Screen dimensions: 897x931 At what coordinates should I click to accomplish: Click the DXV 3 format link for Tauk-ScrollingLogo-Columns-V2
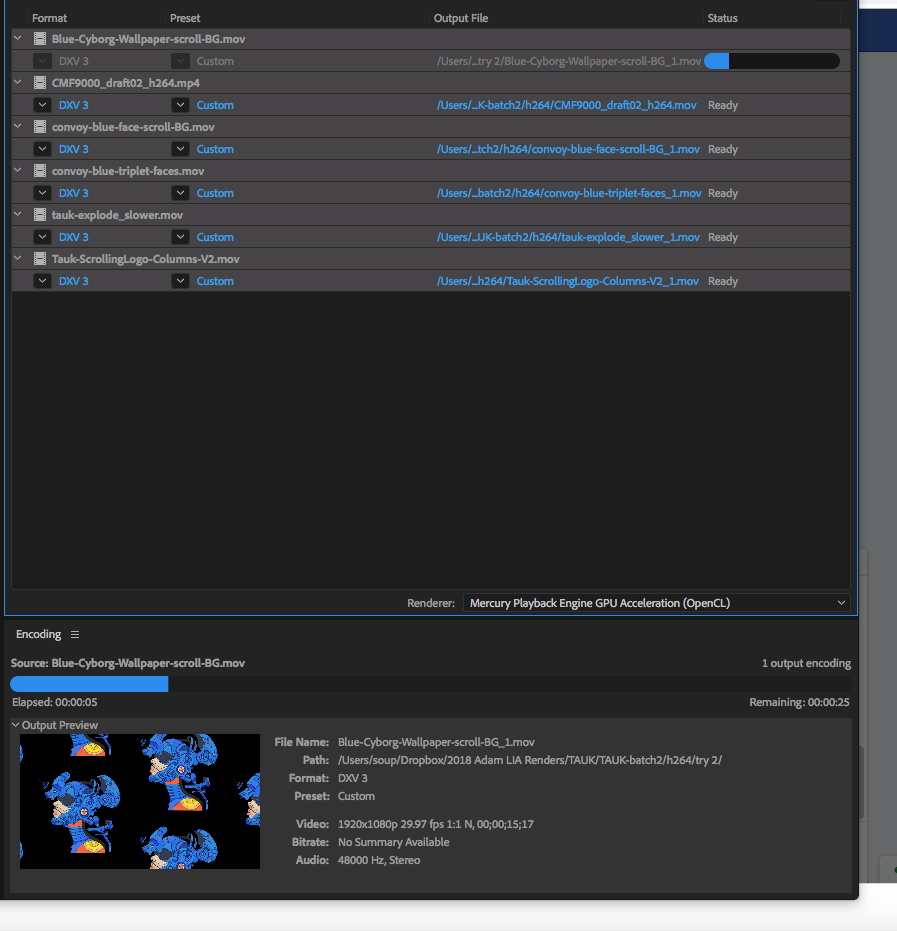point(73,281)
